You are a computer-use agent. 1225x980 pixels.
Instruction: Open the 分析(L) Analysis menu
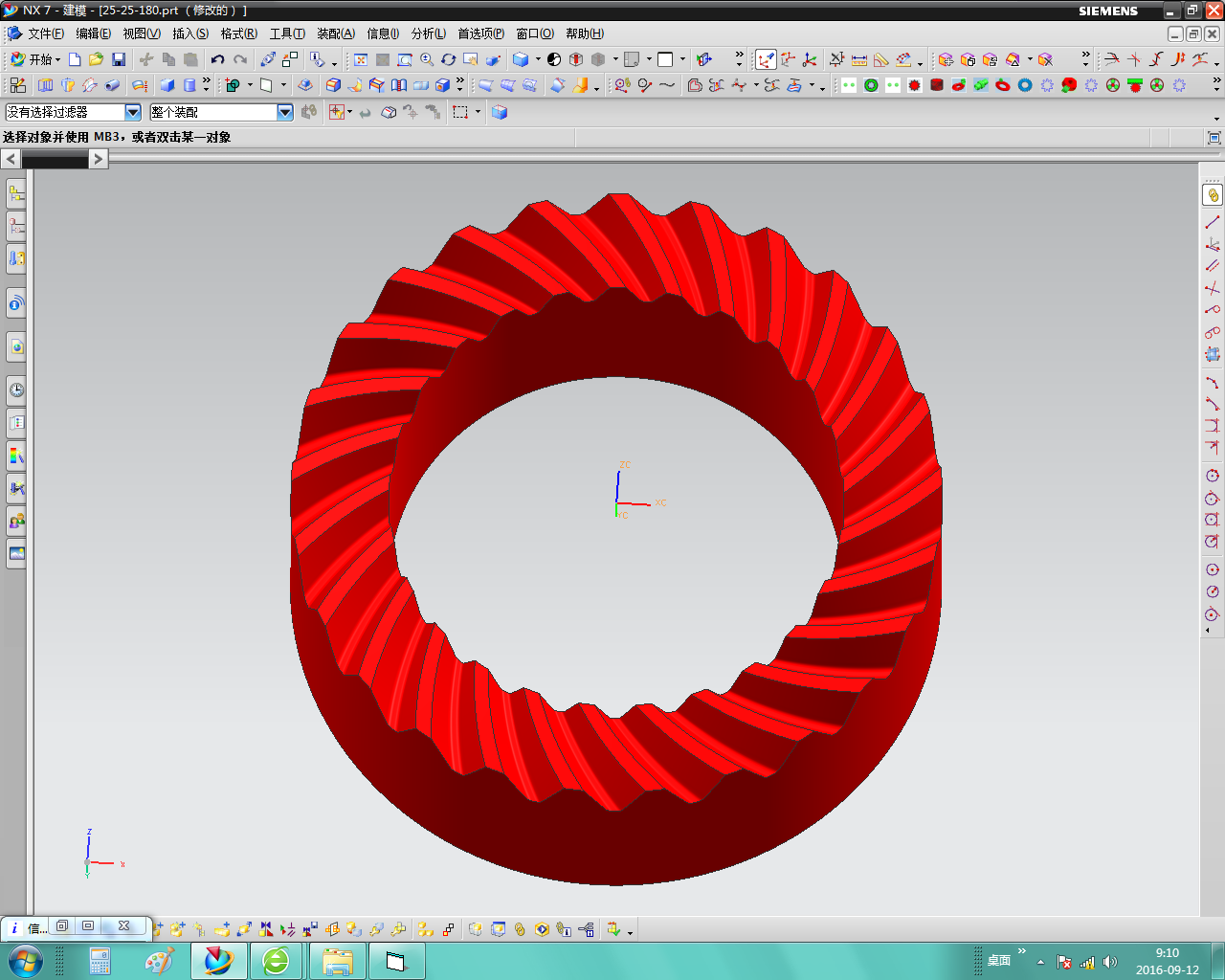(429, 33)
